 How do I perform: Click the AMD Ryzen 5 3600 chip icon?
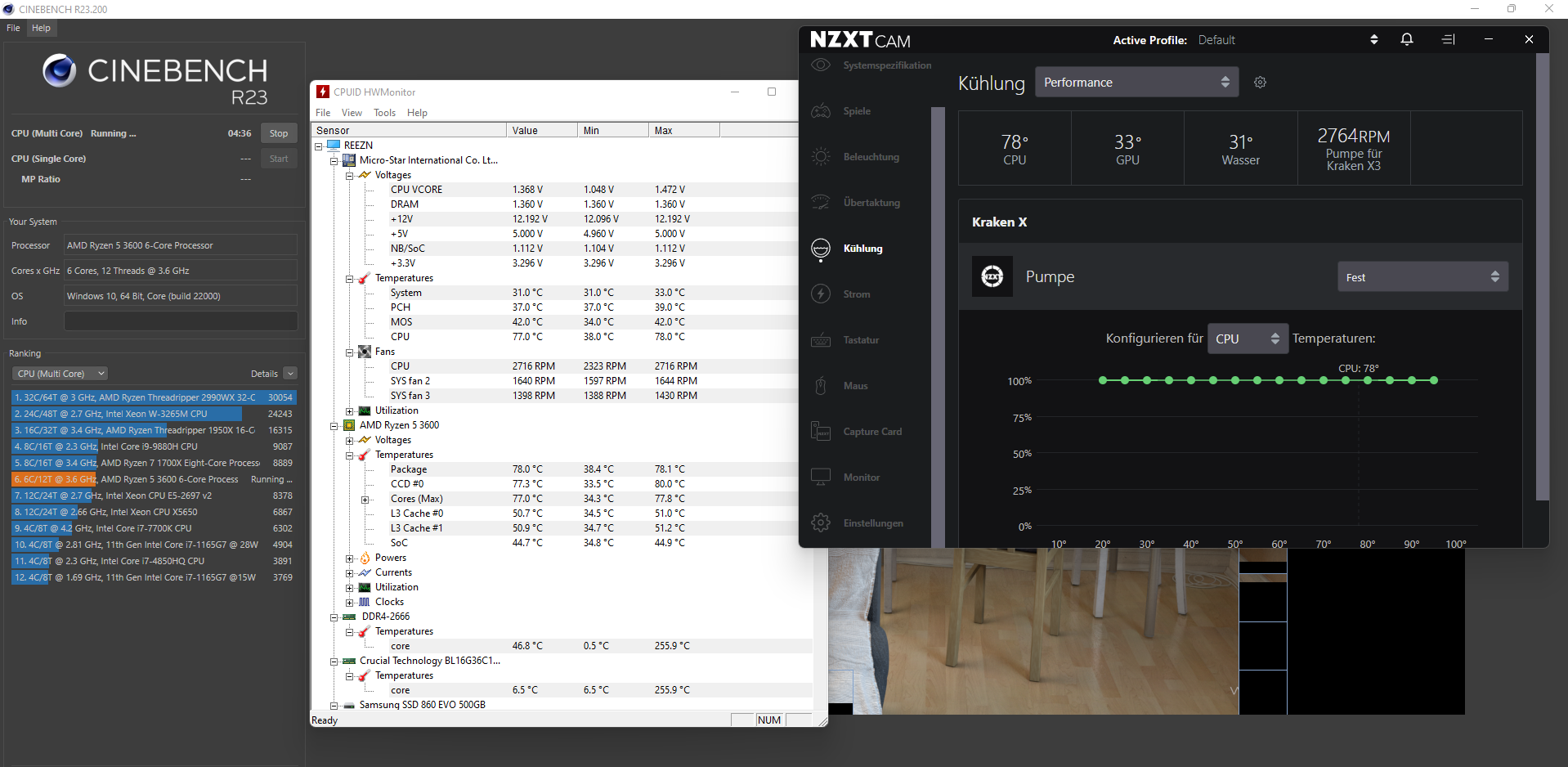tap(349, 425)
